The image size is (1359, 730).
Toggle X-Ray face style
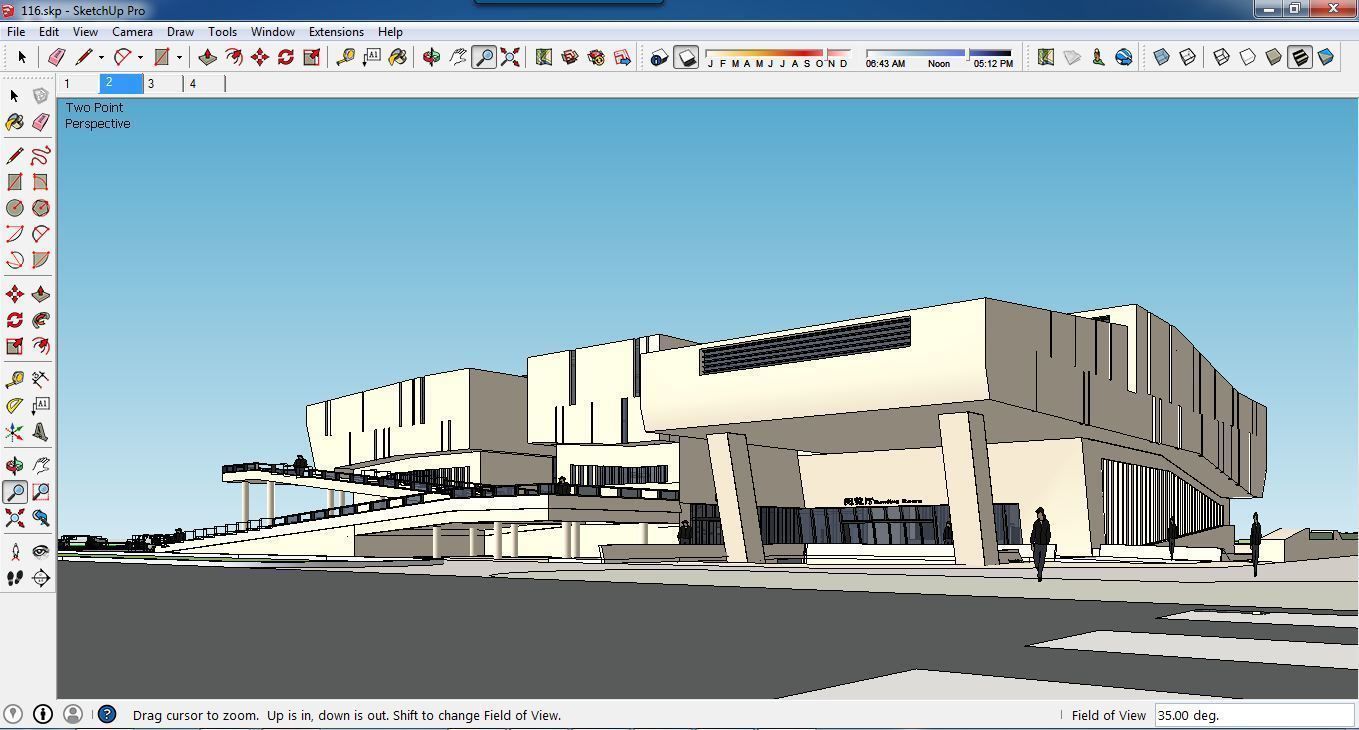click(1162, 57)
